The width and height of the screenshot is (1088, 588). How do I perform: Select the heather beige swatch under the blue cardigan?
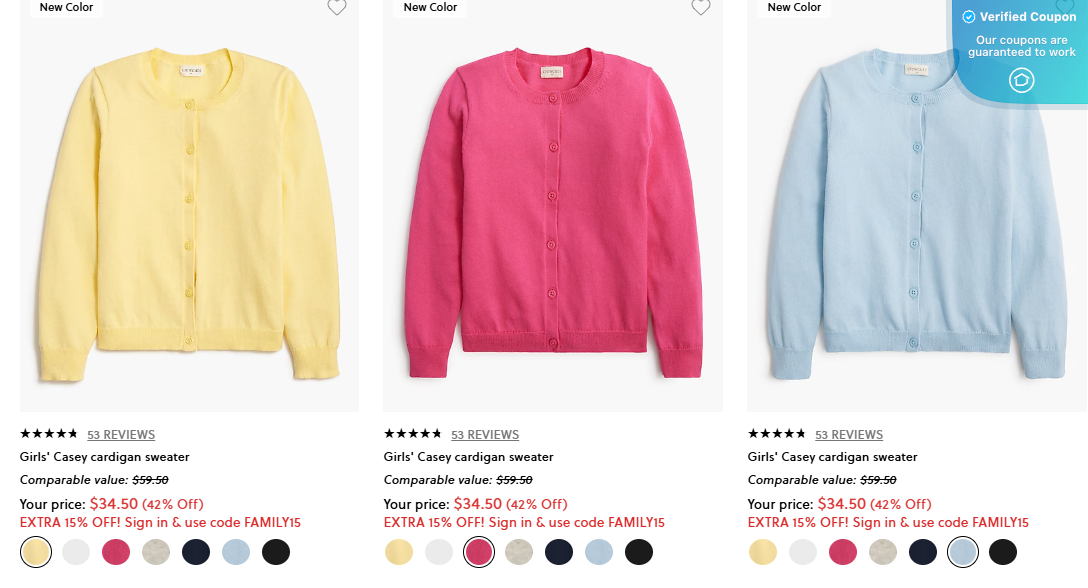coord(883,552)
